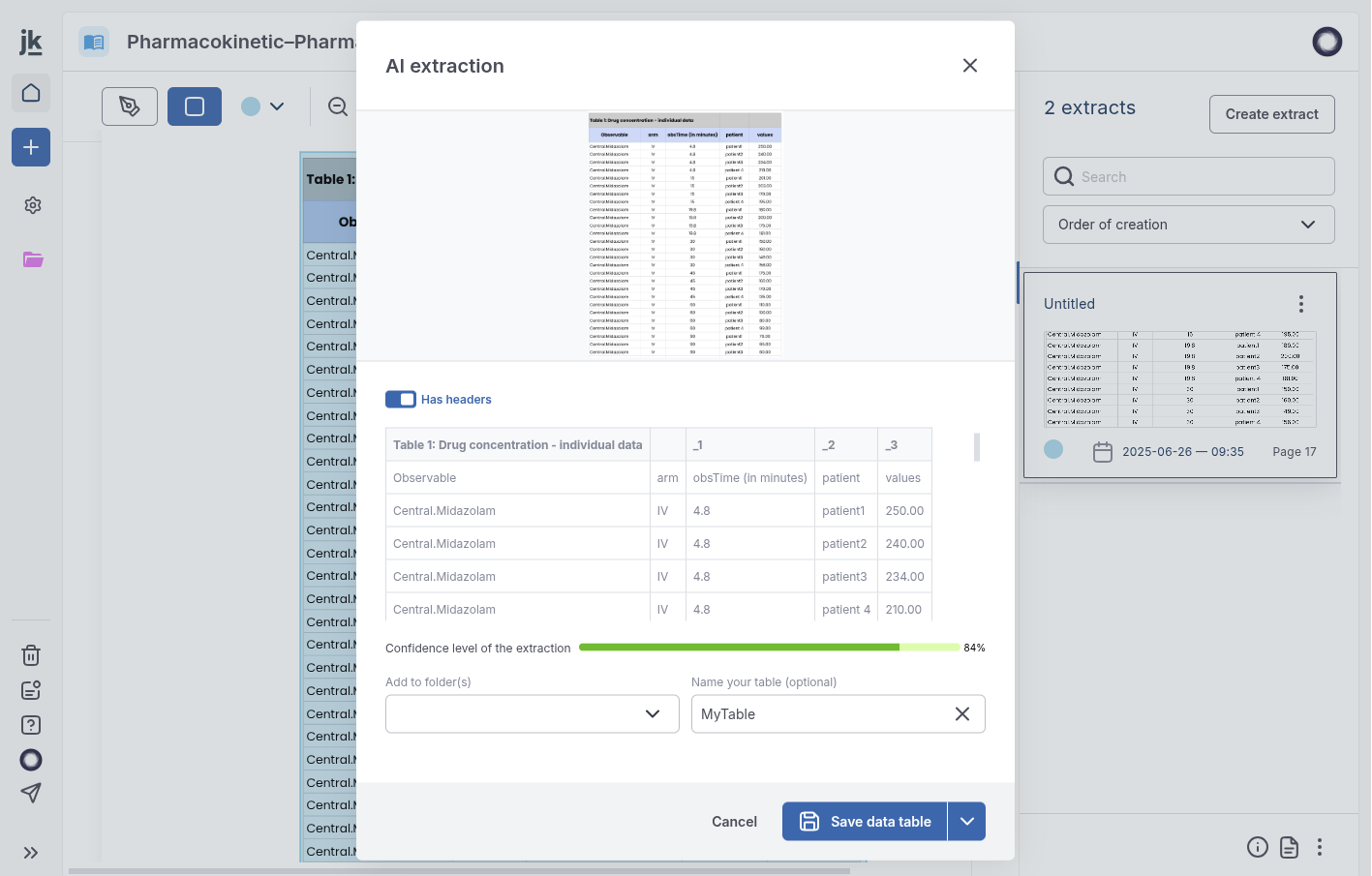Open the pink folder icon in sidebar

tap(33, 259)
